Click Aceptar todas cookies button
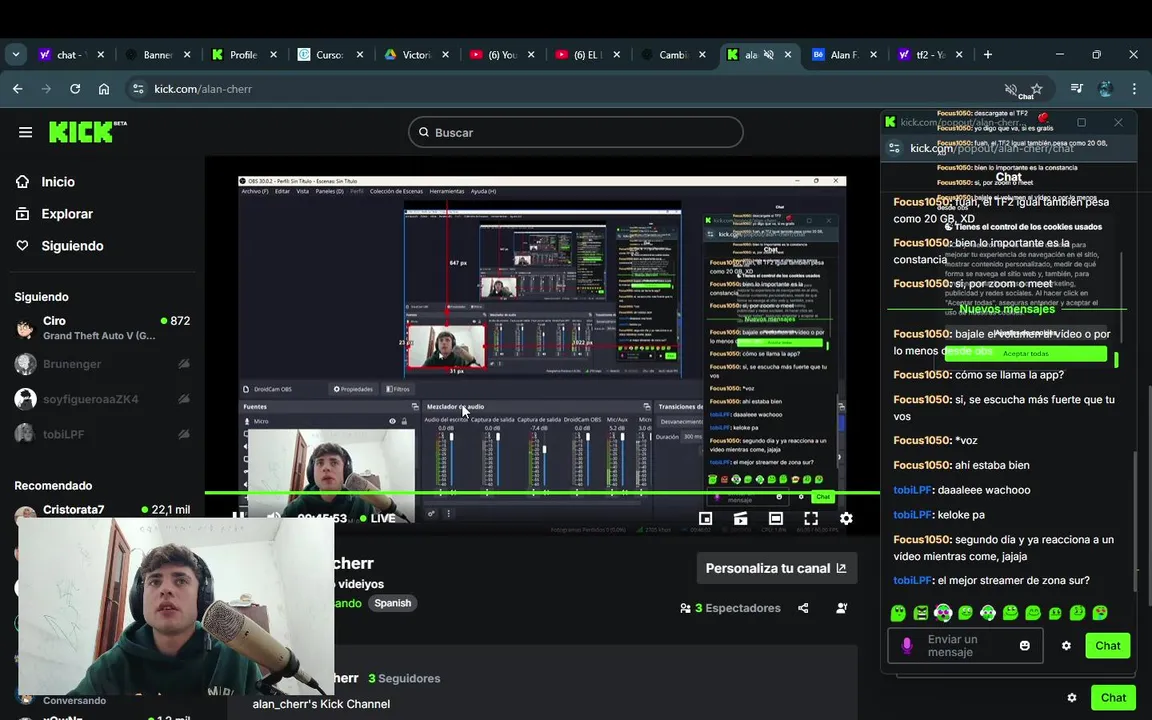Screen dimensions: 1152x720 (x=1026, y=353)
